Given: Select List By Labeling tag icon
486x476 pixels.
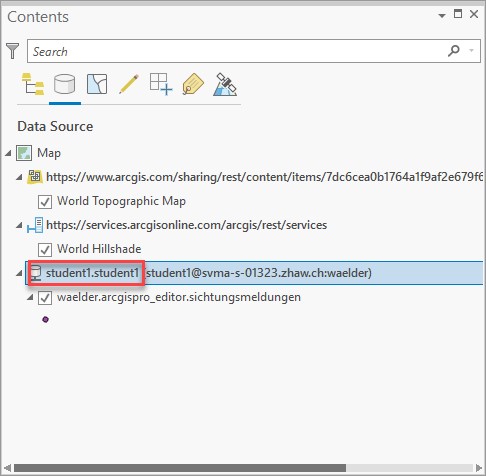Looking at the screenshot, I should point(193,84).
